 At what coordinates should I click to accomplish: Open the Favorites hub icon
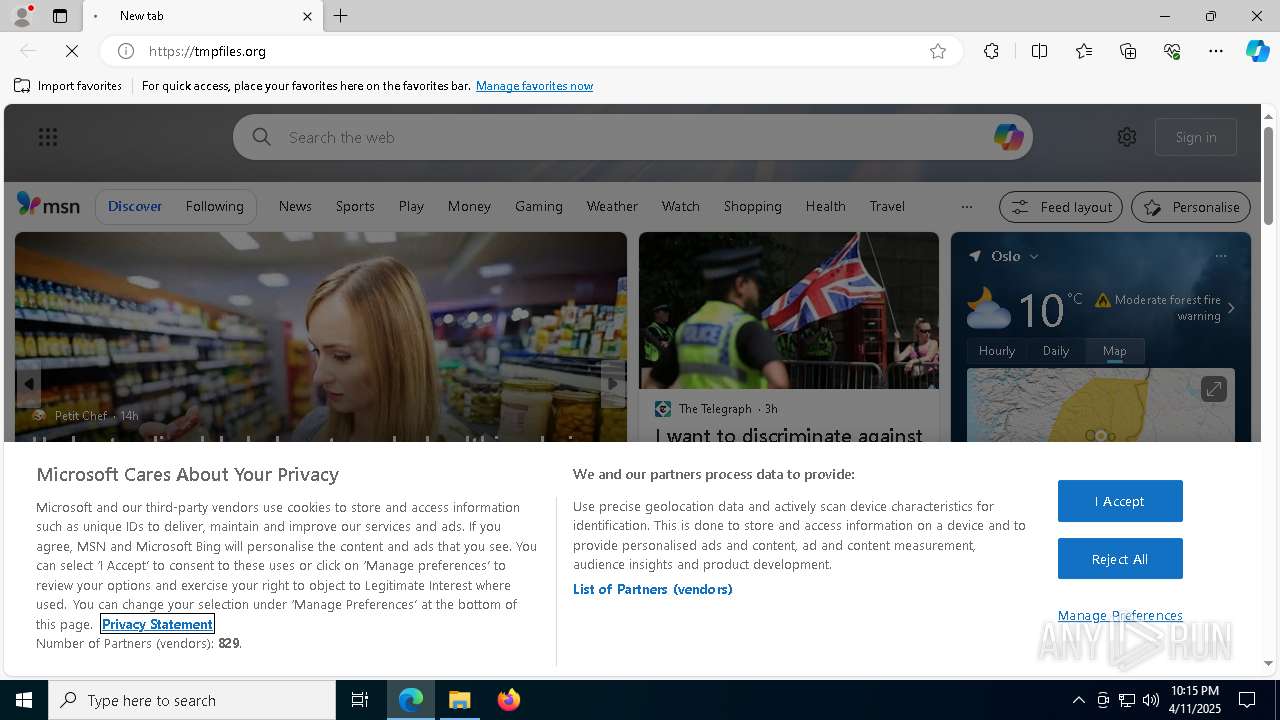[1084, 51]
